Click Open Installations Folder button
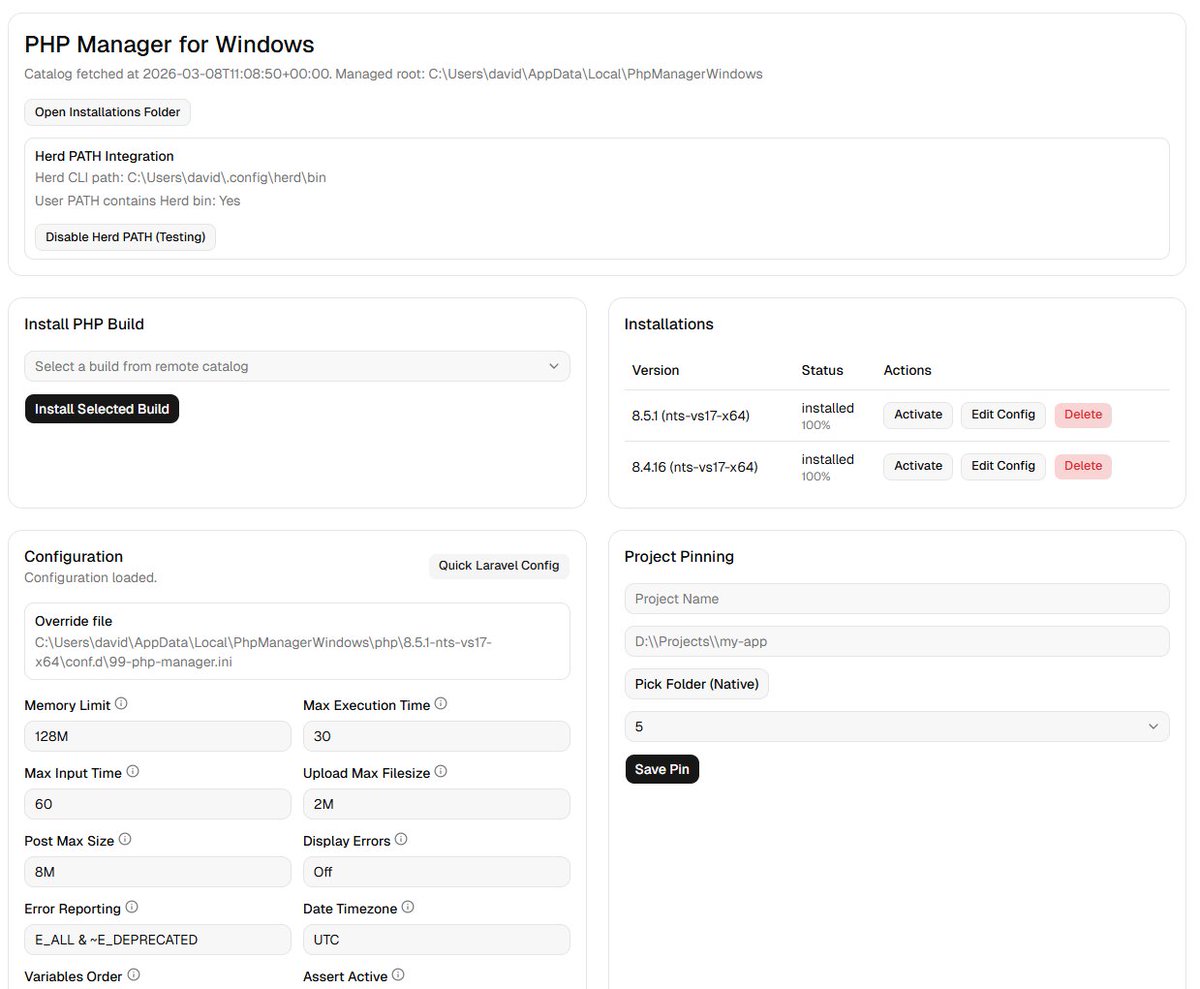Viewport: 1200px width, 989px height. [x=107, y=112]
